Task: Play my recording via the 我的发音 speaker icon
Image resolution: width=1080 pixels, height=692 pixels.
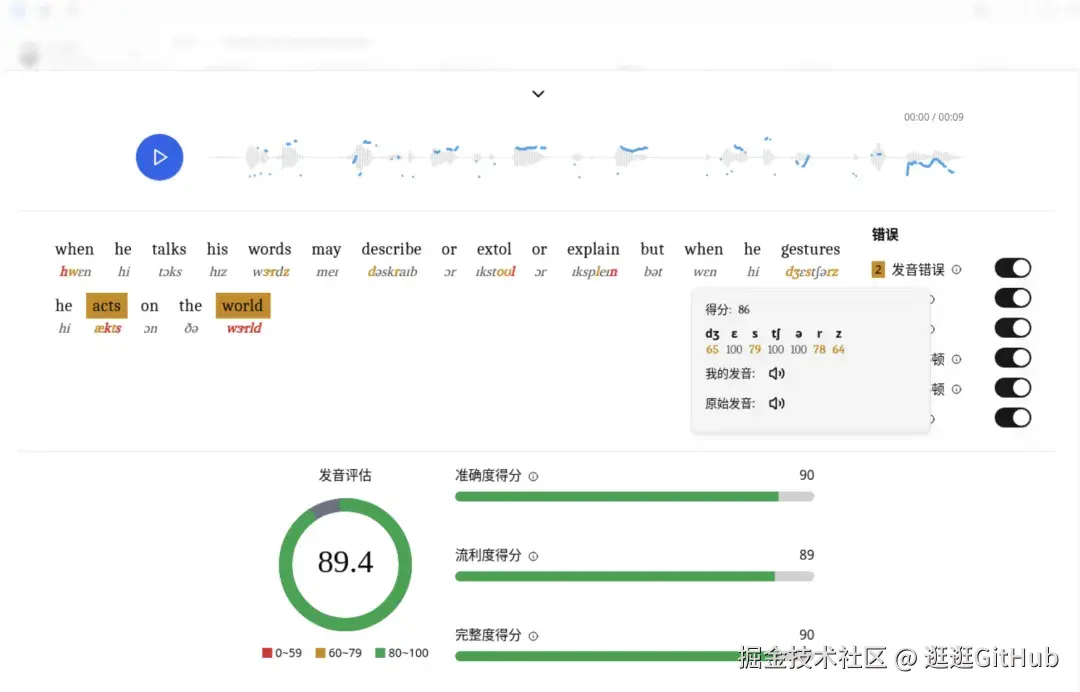Action: (x=776, y=372)
